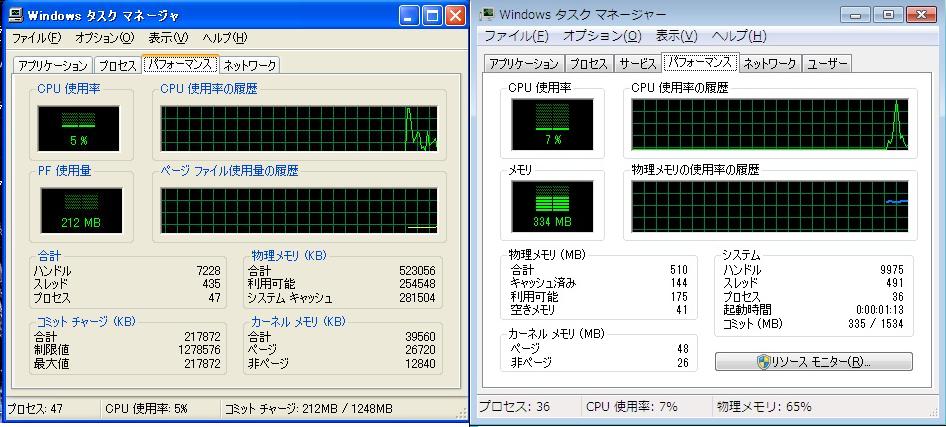Click Task Manager icon in XP title bar

tap(16, 16)
